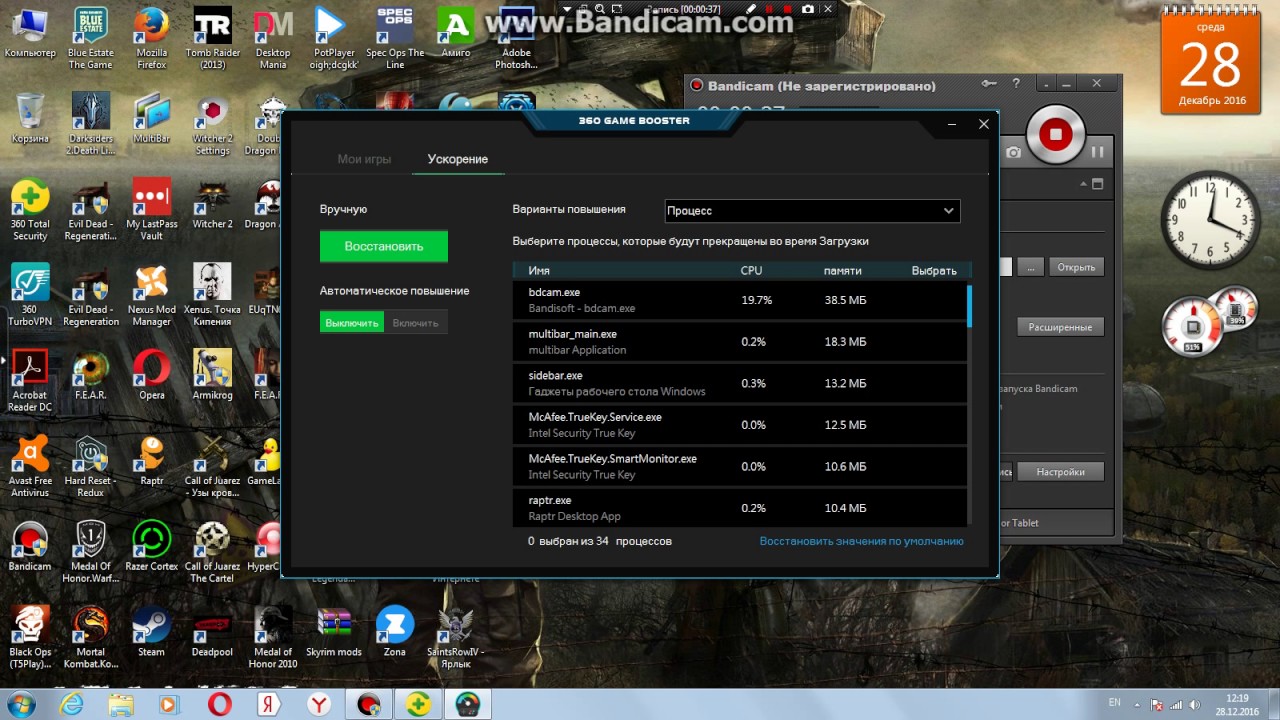Image resolution: width=1280 pixels, height=720 pixels.
Task: Sort processes by памяти column header
Action: 843,270
